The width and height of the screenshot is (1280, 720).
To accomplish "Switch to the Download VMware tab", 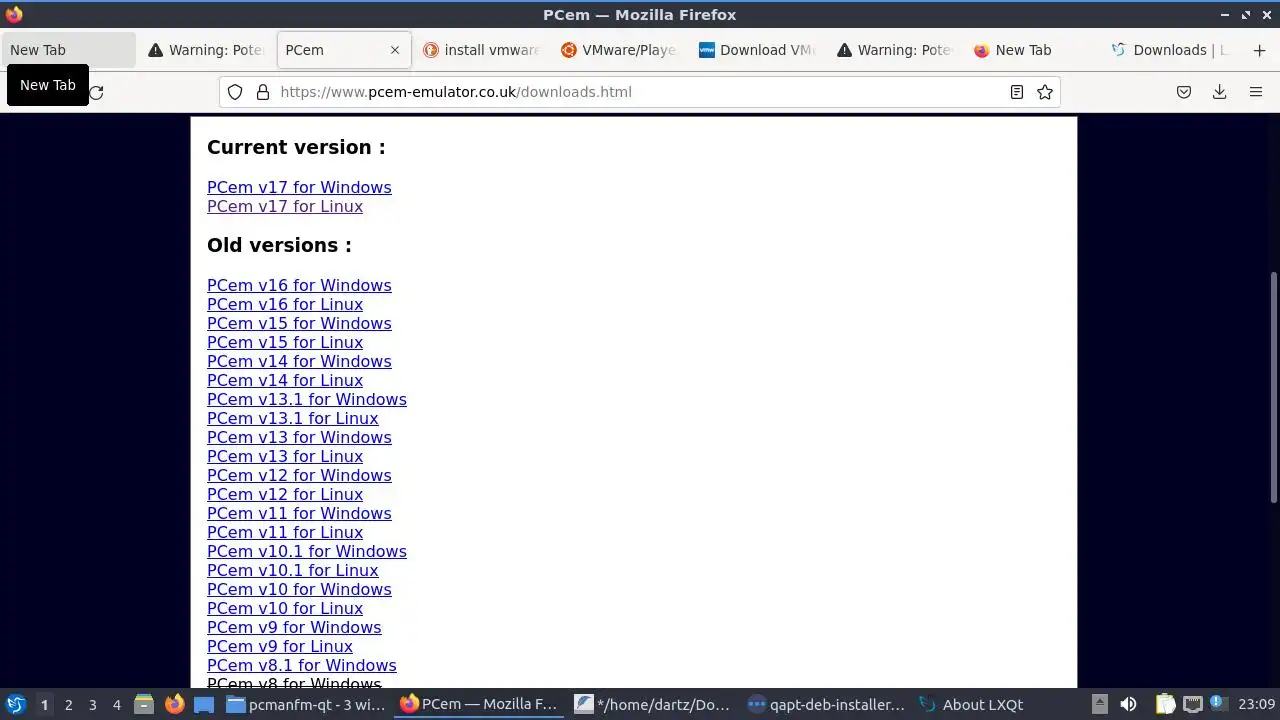I will [757, 50].
